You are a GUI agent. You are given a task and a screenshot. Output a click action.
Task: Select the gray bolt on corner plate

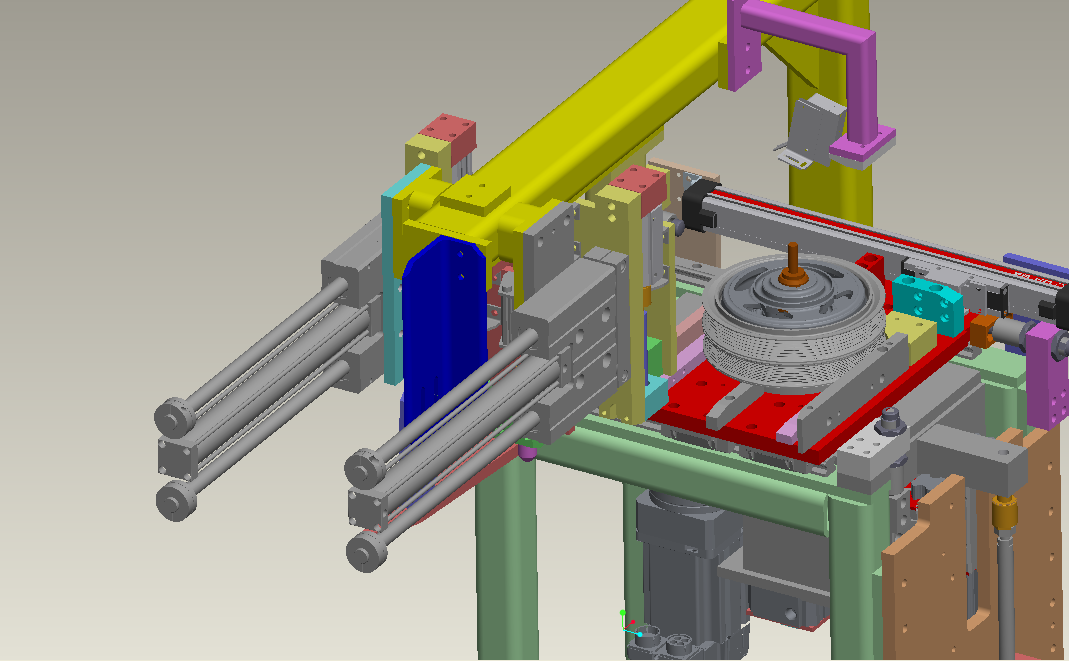click(x=891, y=420)
